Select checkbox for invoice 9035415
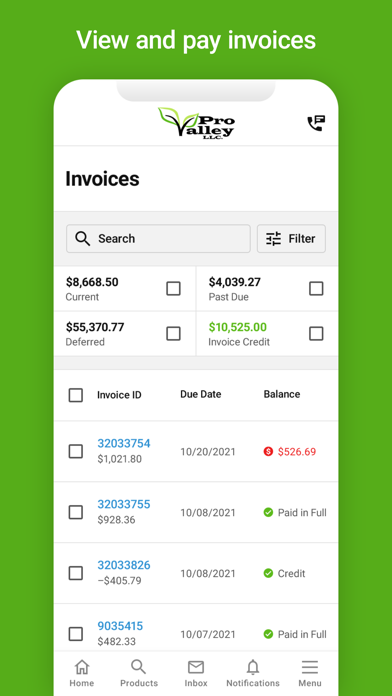The width and height of the screenshot is (392, 696). pos(75,634)
